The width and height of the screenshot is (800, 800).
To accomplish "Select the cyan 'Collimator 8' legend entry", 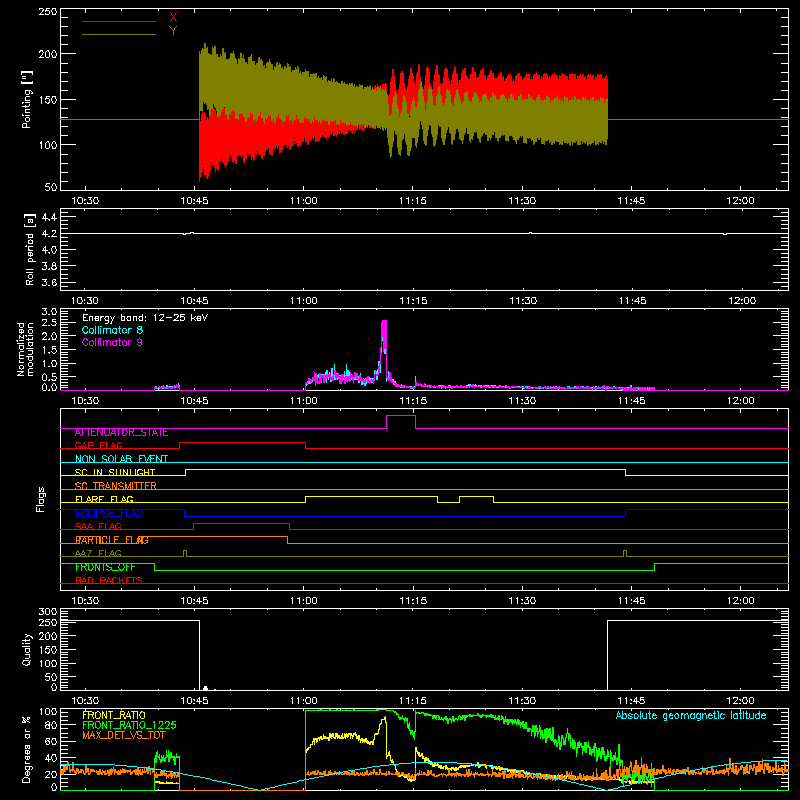I will click(112, 330).
